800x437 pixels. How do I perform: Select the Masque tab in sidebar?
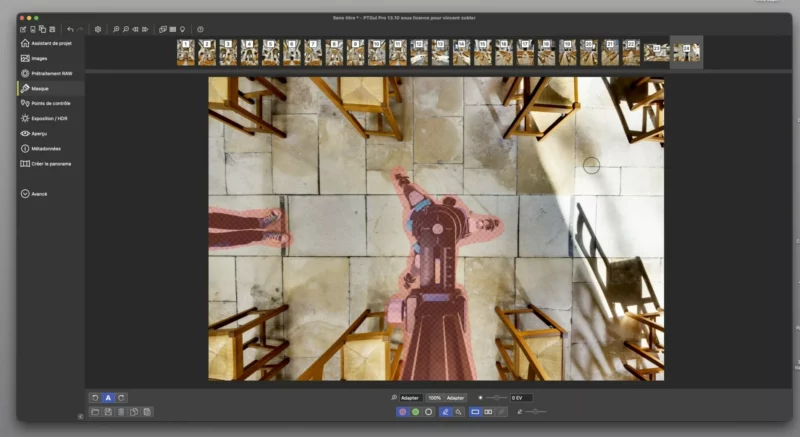(x=51, y=89)
